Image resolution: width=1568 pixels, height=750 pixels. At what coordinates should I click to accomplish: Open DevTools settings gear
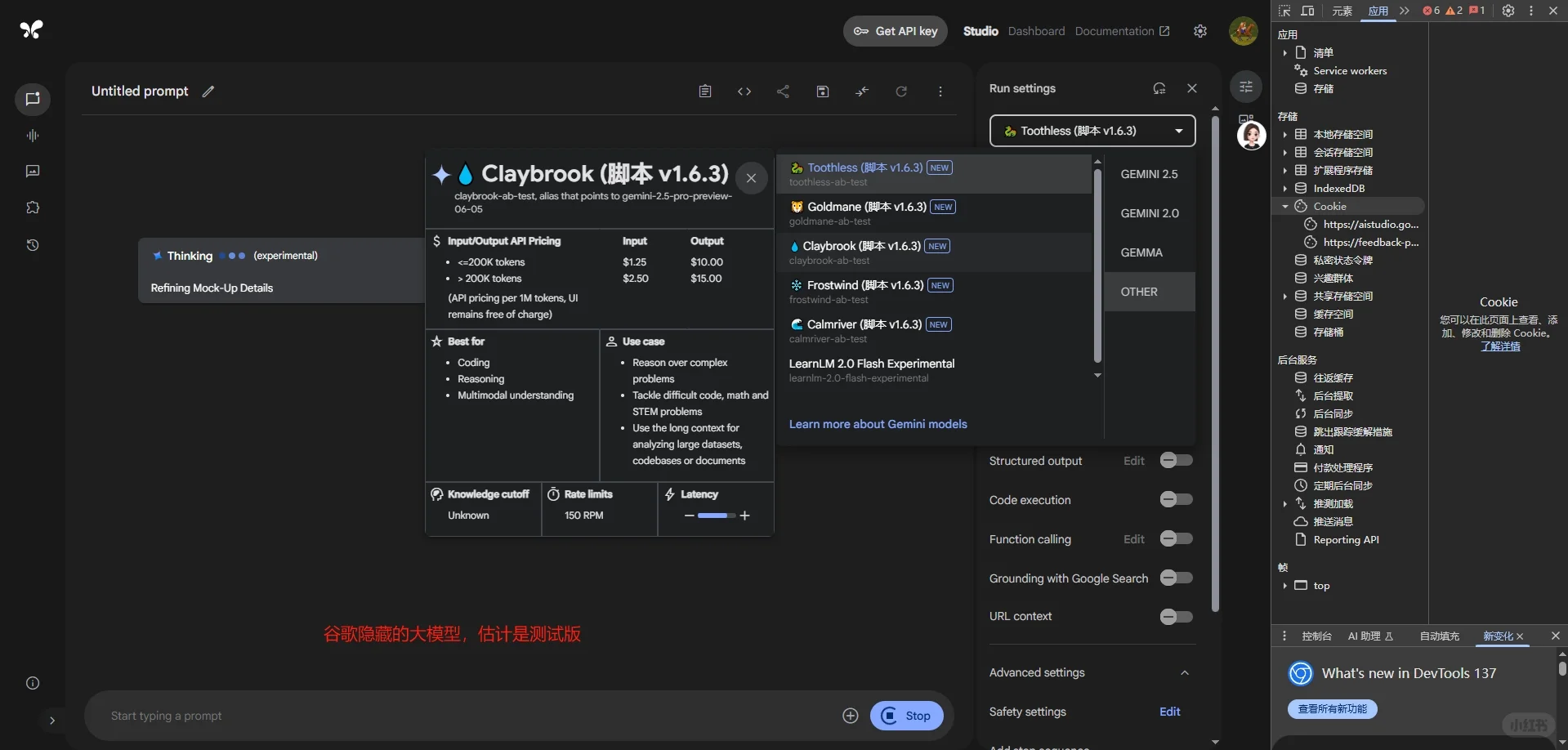pyautogui.click(x=1508, y=11)
